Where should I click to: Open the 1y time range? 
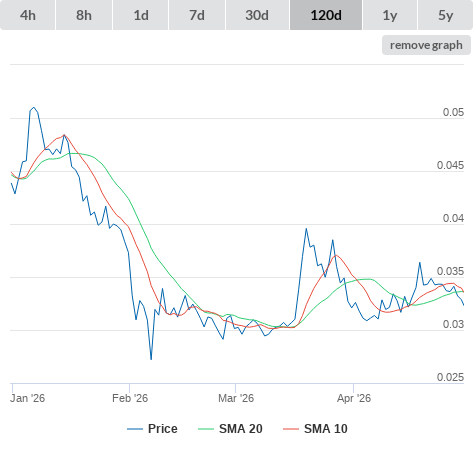click(x=390, y=15)
